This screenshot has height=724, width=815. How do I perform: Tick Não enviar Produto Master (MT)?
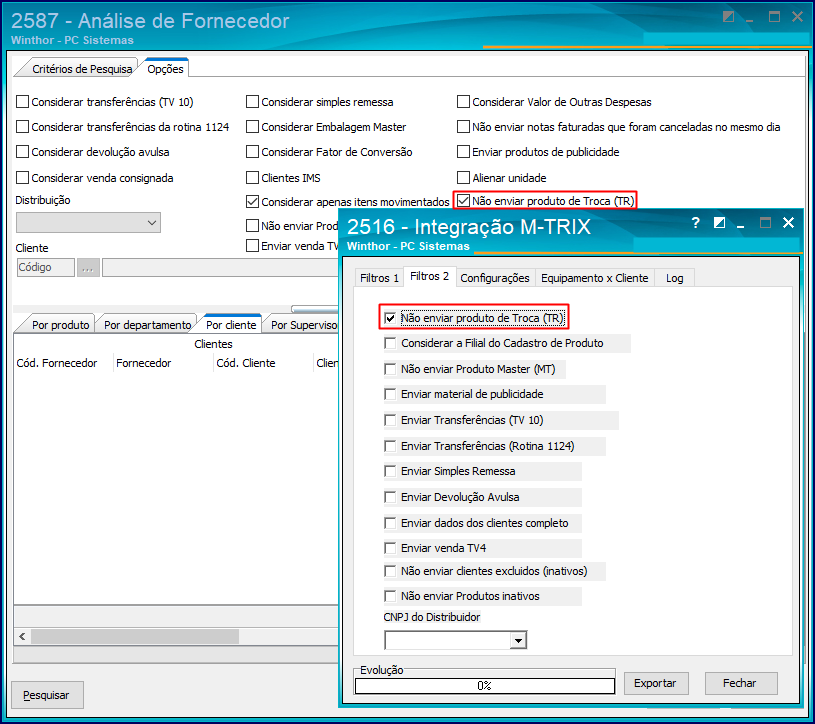(390, 369)
